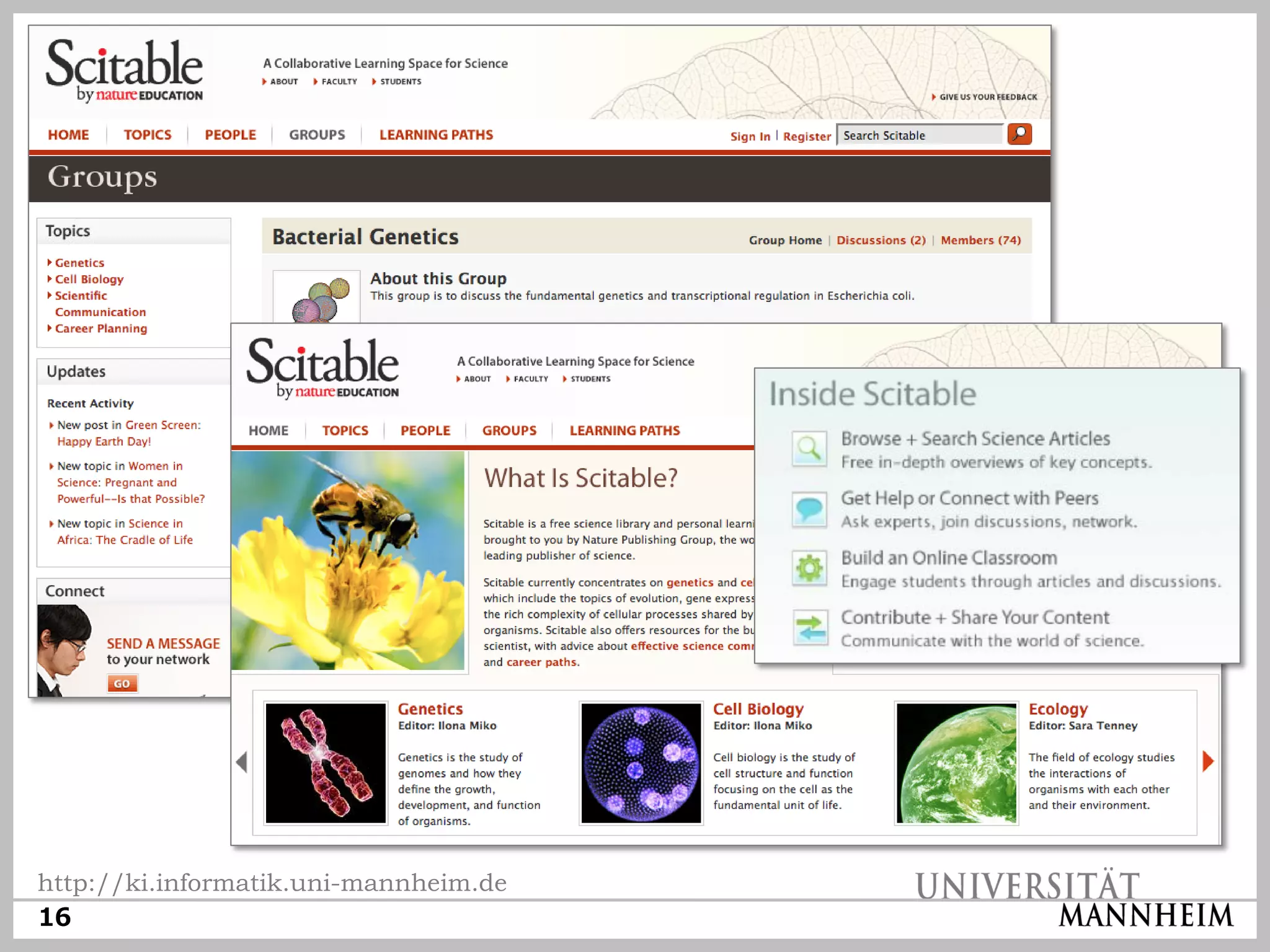This screenshot has width=1270, height=952.
Task: Click effective science communication link
Action: coord(692,646)
